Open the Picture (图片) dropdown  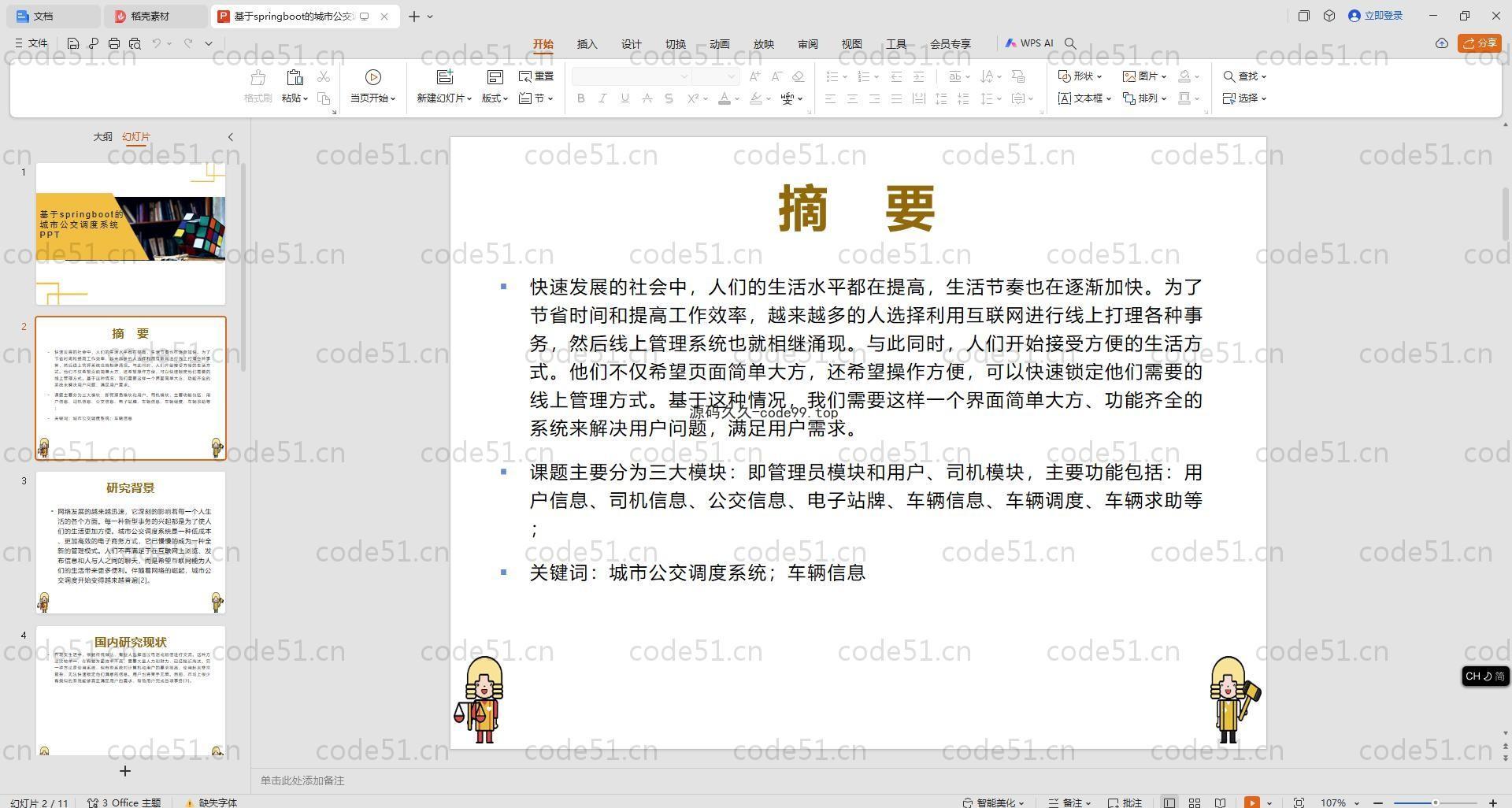(1144, 76)
